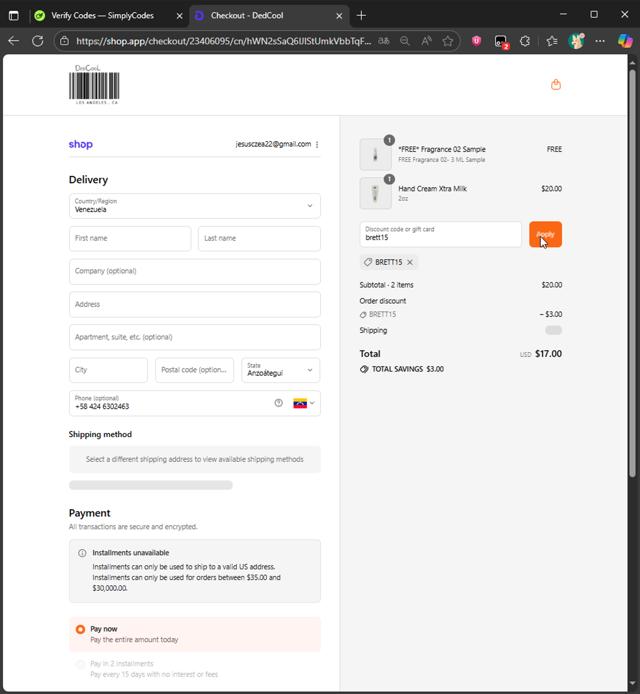Click the Company (optional) field

point(195,271)
